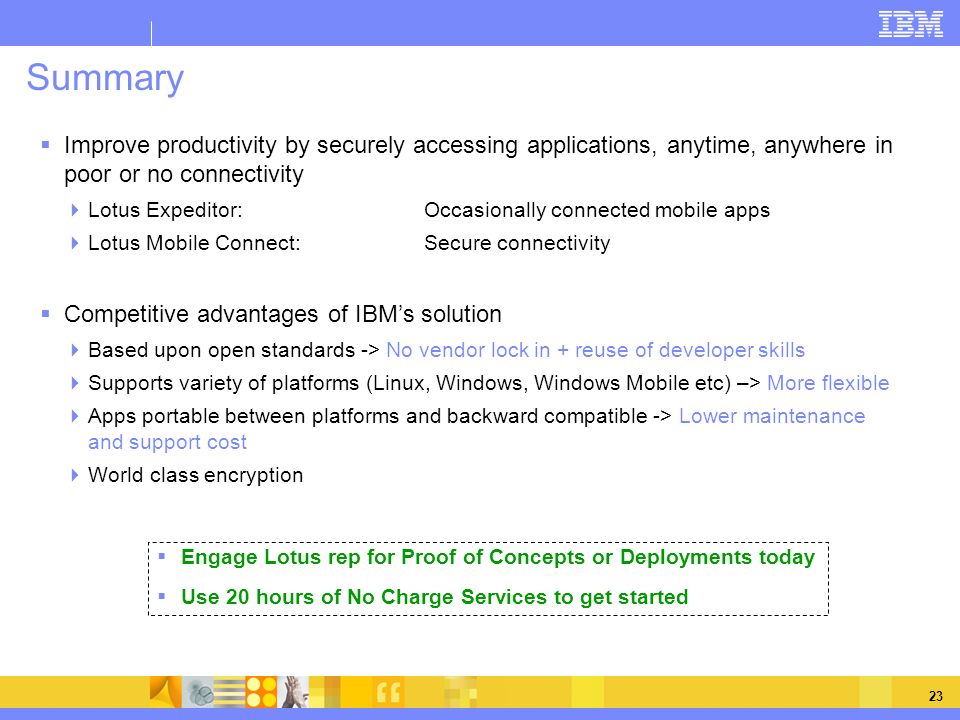Click the text "World class encryption"

click(x=195, y=475)
